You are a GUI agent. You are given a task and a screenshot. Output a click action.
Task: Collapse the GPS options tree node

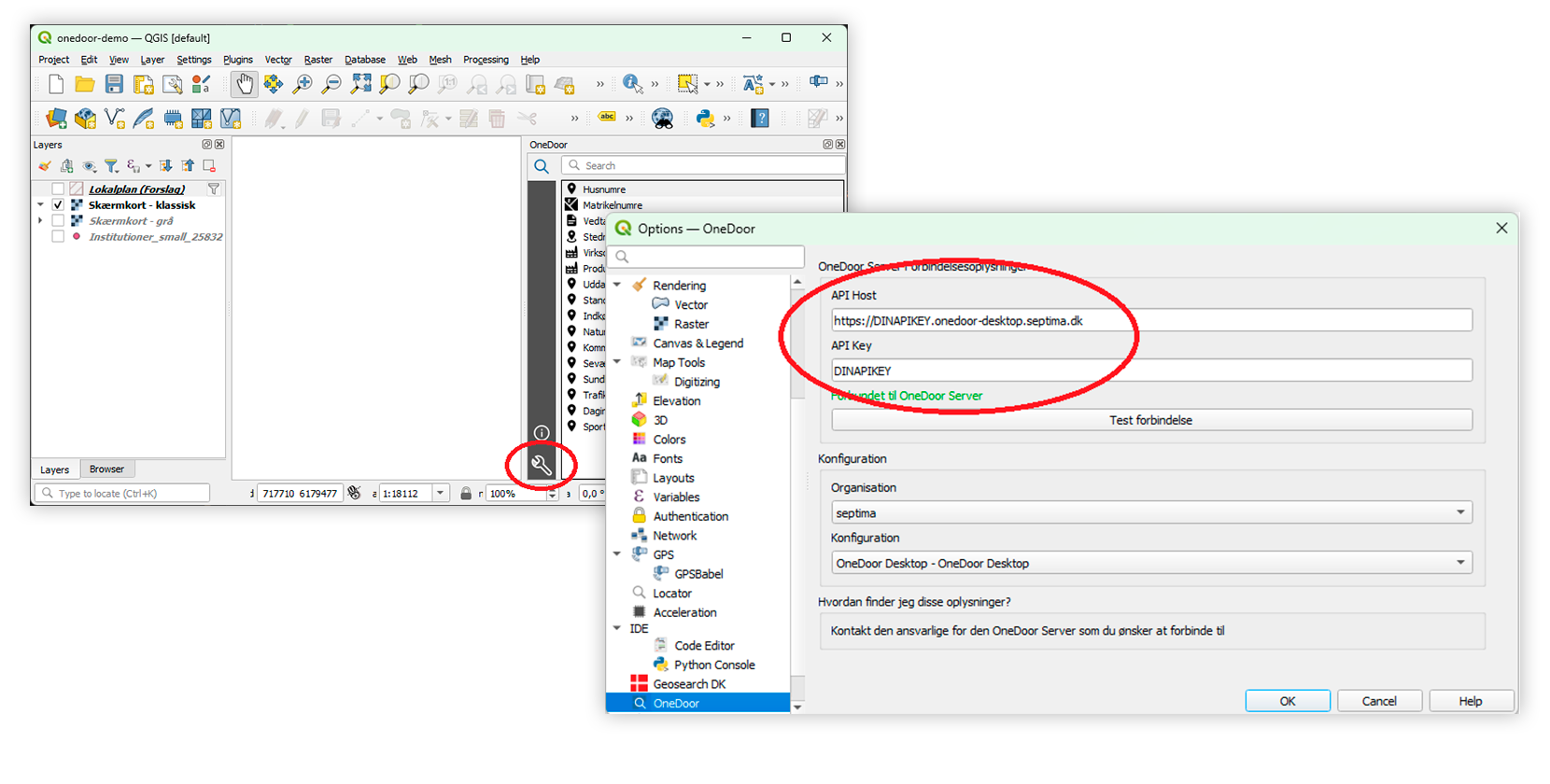tap(617, 554)
